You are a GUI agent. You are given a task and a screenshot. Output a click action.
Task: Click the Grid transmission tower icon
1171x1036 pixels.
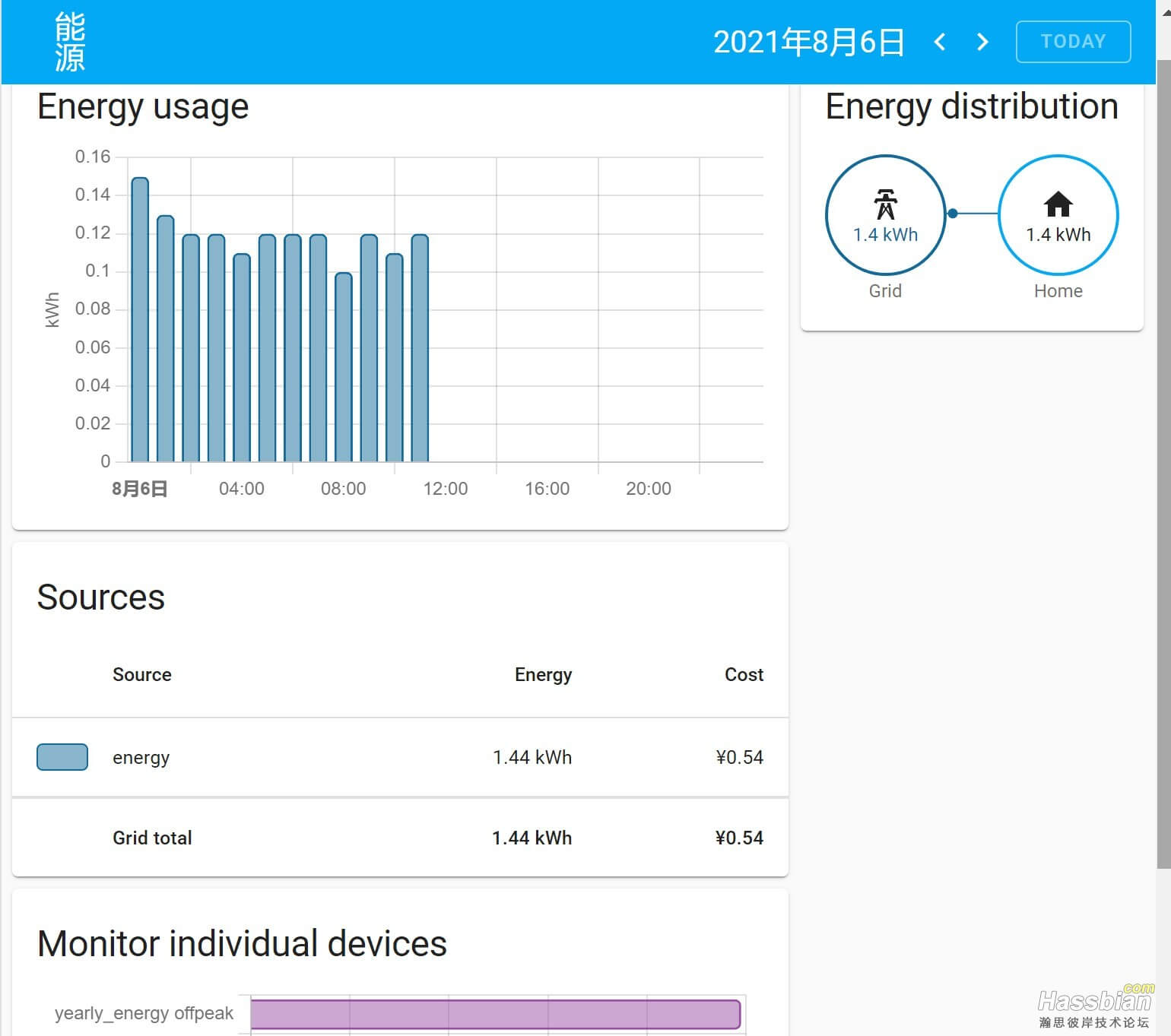coord(885,204)
